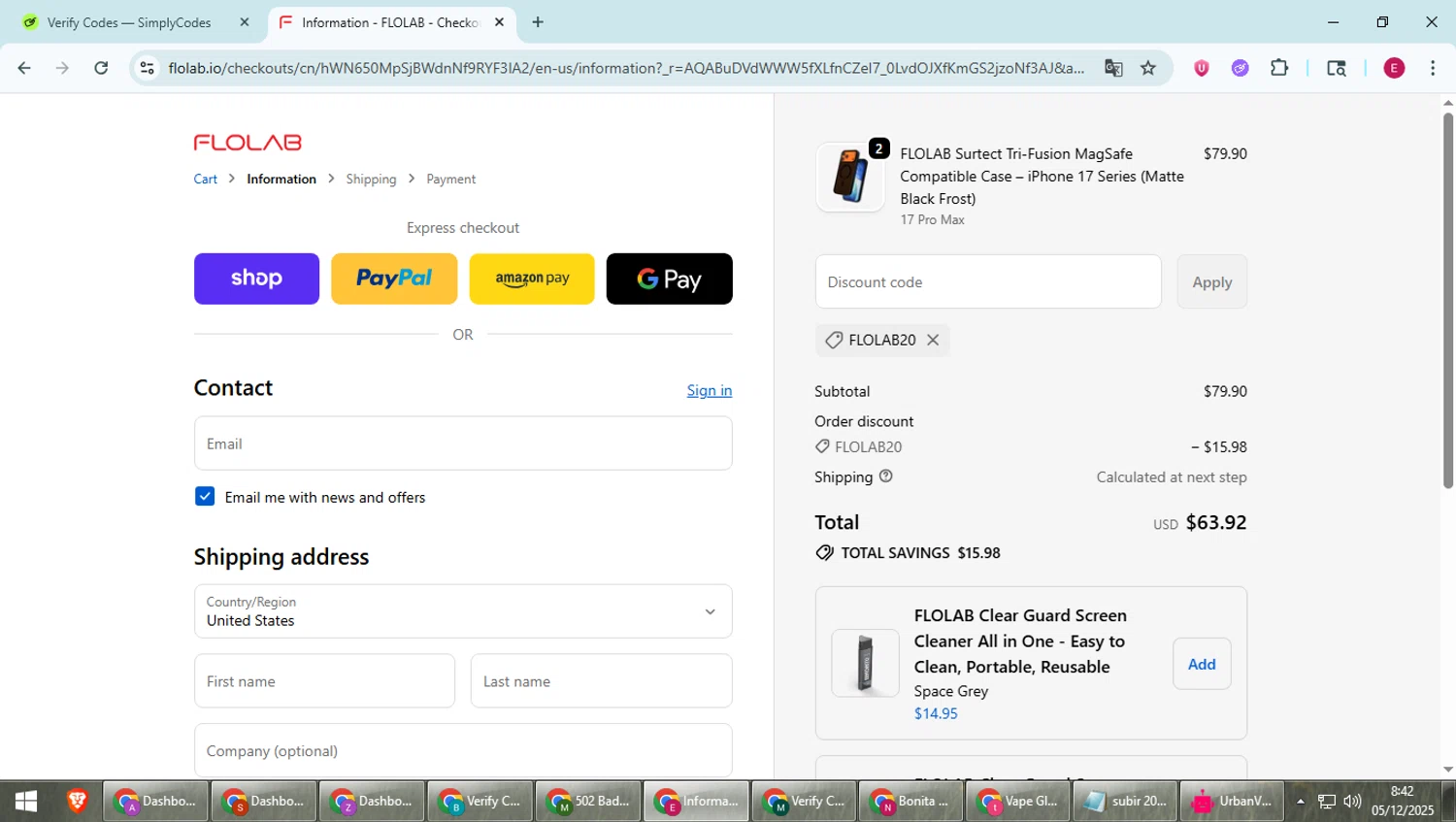Close the Information FLOLAB Checkout tab
The height and width of the screenshot is (822, 1456).
(x=499, y=22)
